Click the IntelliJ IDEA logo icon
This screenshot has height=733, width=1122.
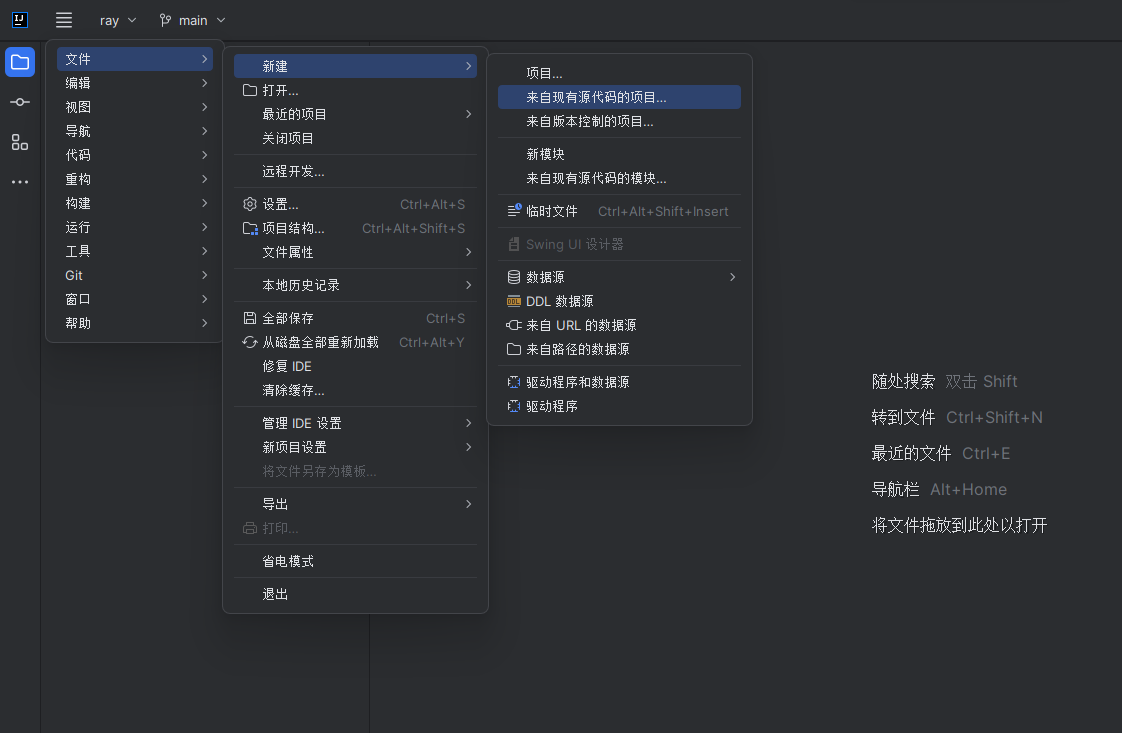click(x=20, y=20)
